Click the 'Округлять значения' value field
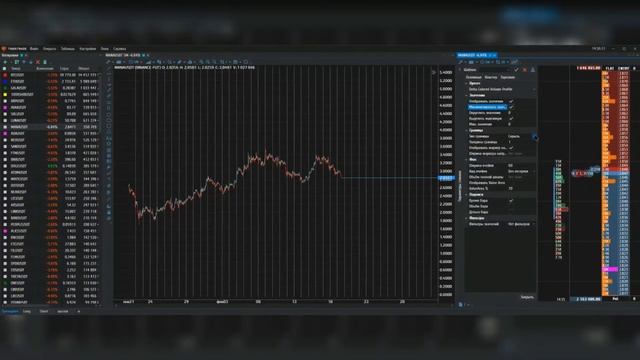The width and height of the screenshot is (640, 360). coord(521,113)
